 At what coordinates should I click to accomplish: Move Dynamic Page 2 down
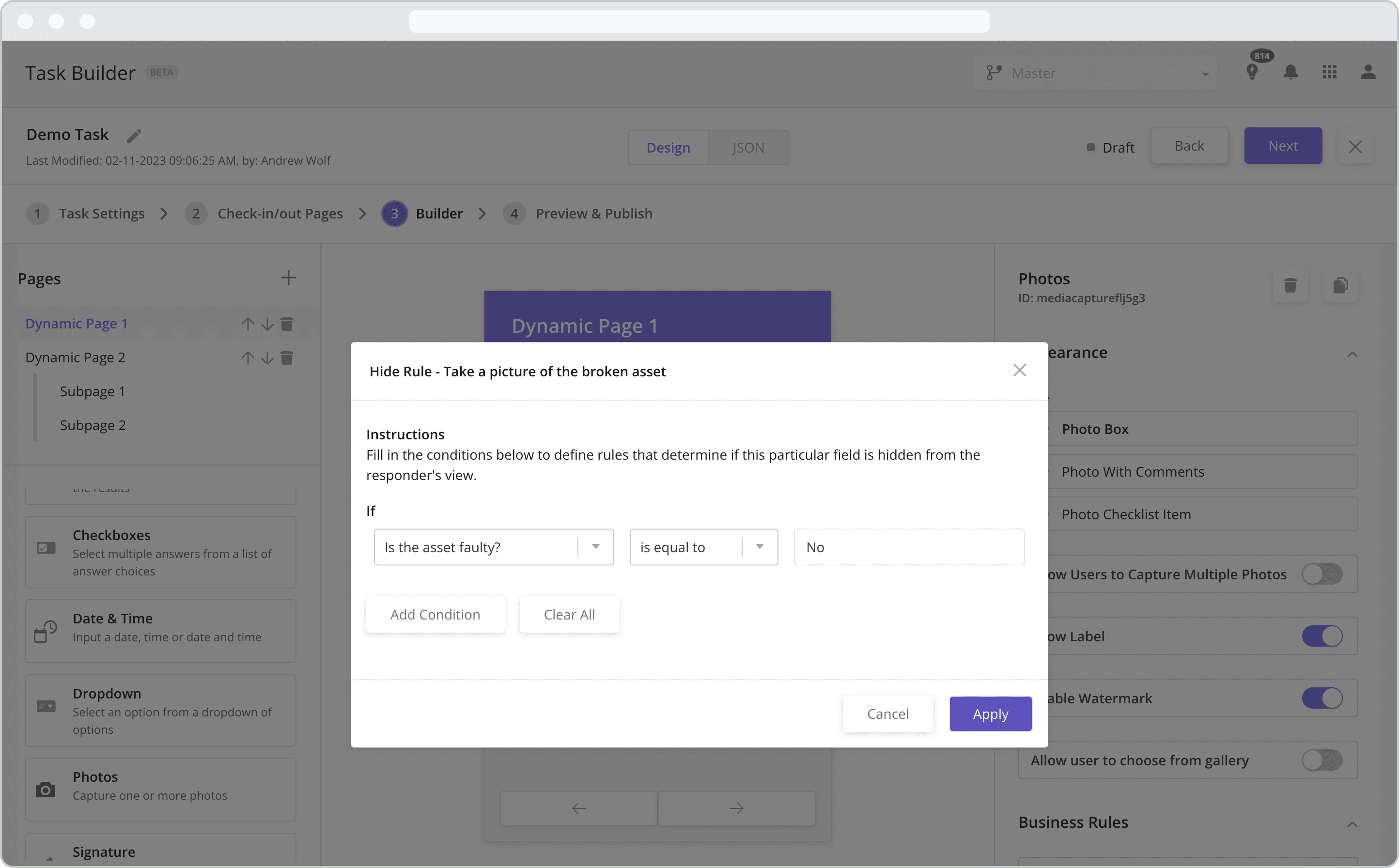tap(267, 358)
